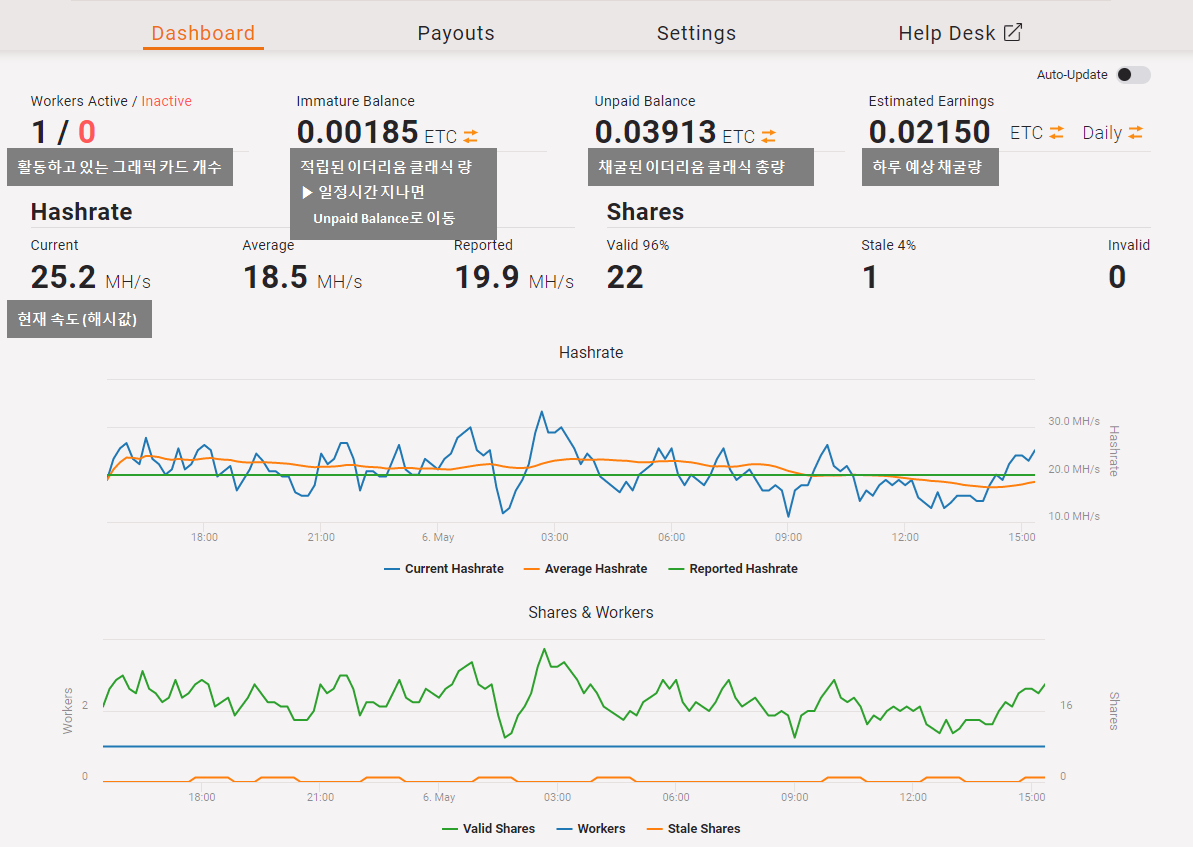Swap currency icon beside Estimated Earnings ETC
This screenshot has width=1193, height=847.
click(x=1056, y=132)
